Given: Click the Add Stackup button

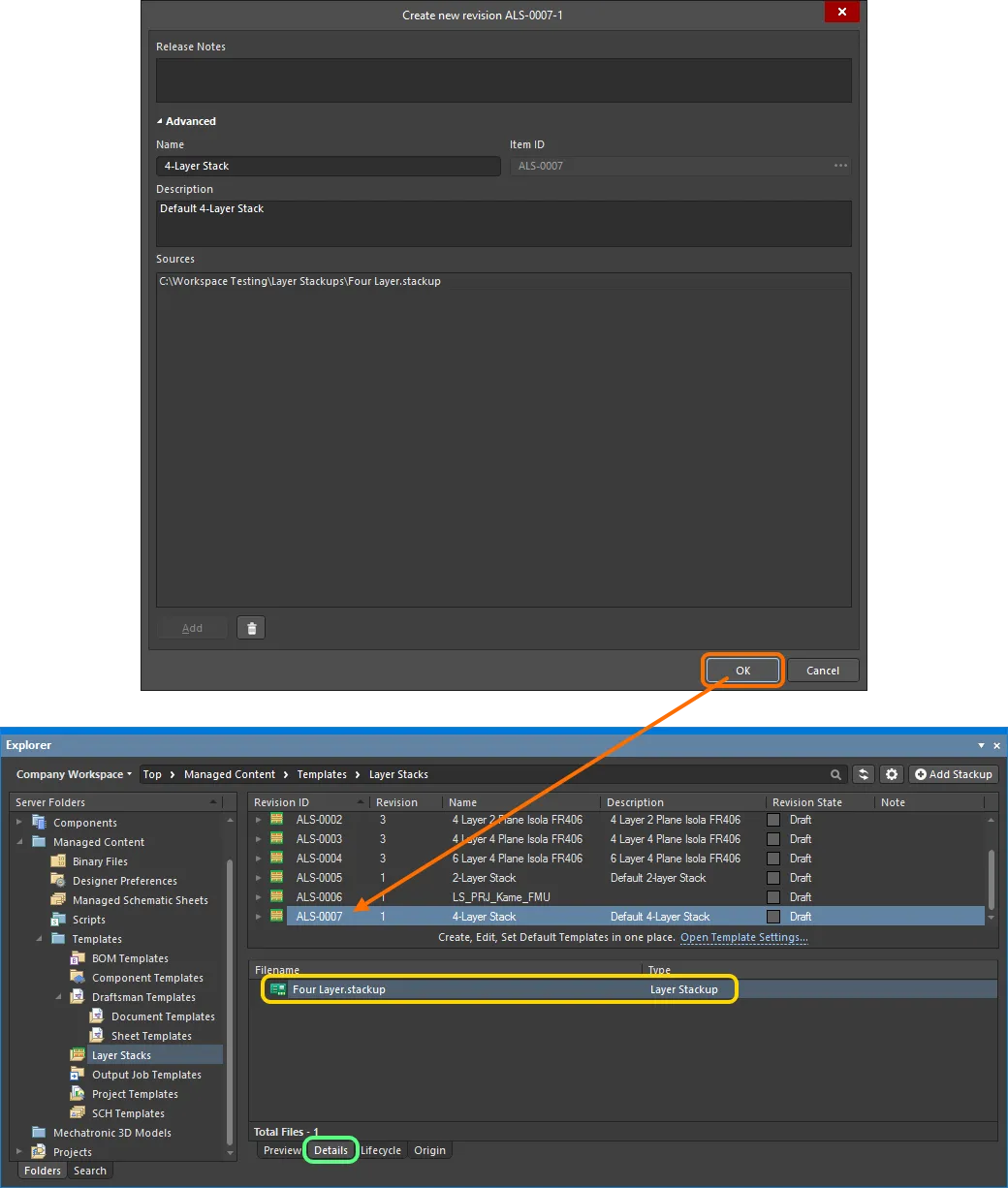Looking at the screenshot, I should click(954, 774).
